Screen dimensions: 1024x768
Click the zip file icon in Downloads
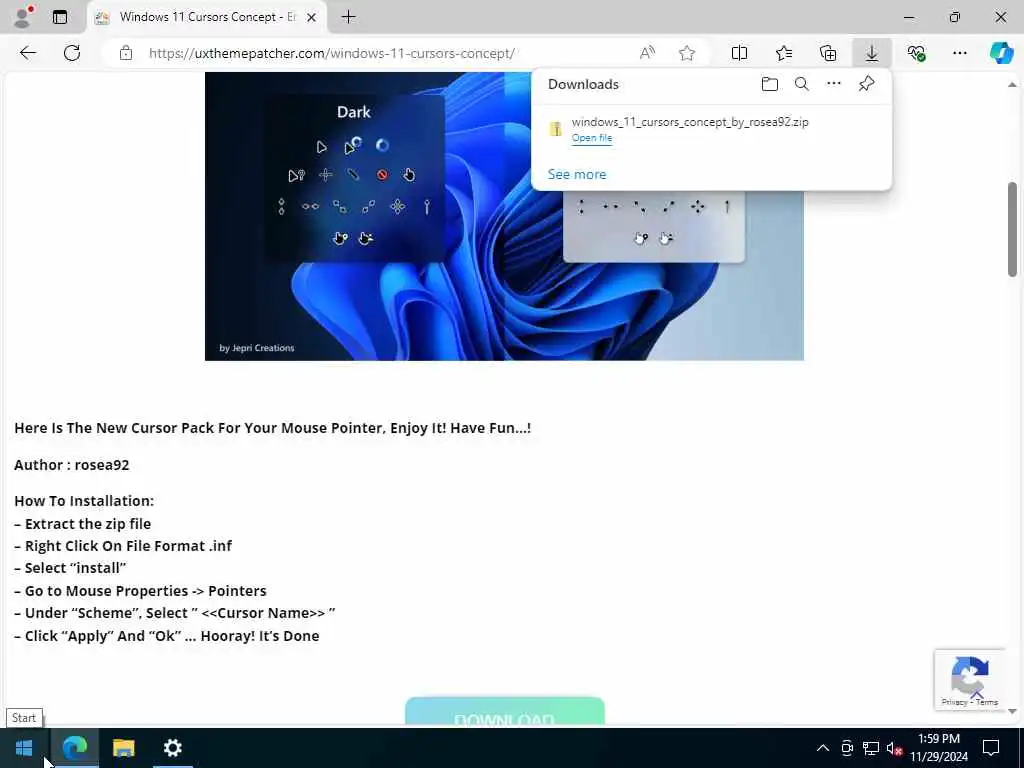[x=555, y=129]
